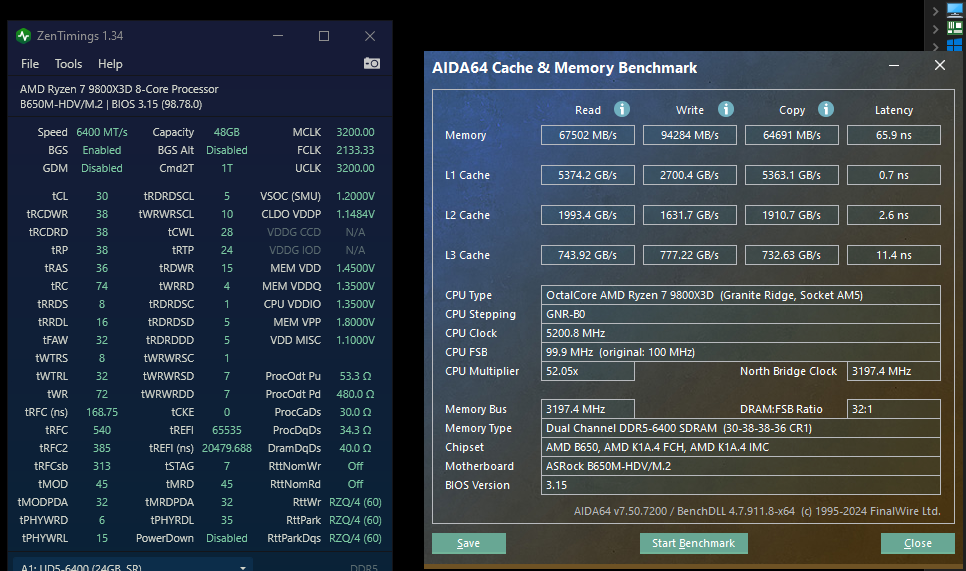Click L3 Cache Read value 743.92 GB/s

coord(588,255)
